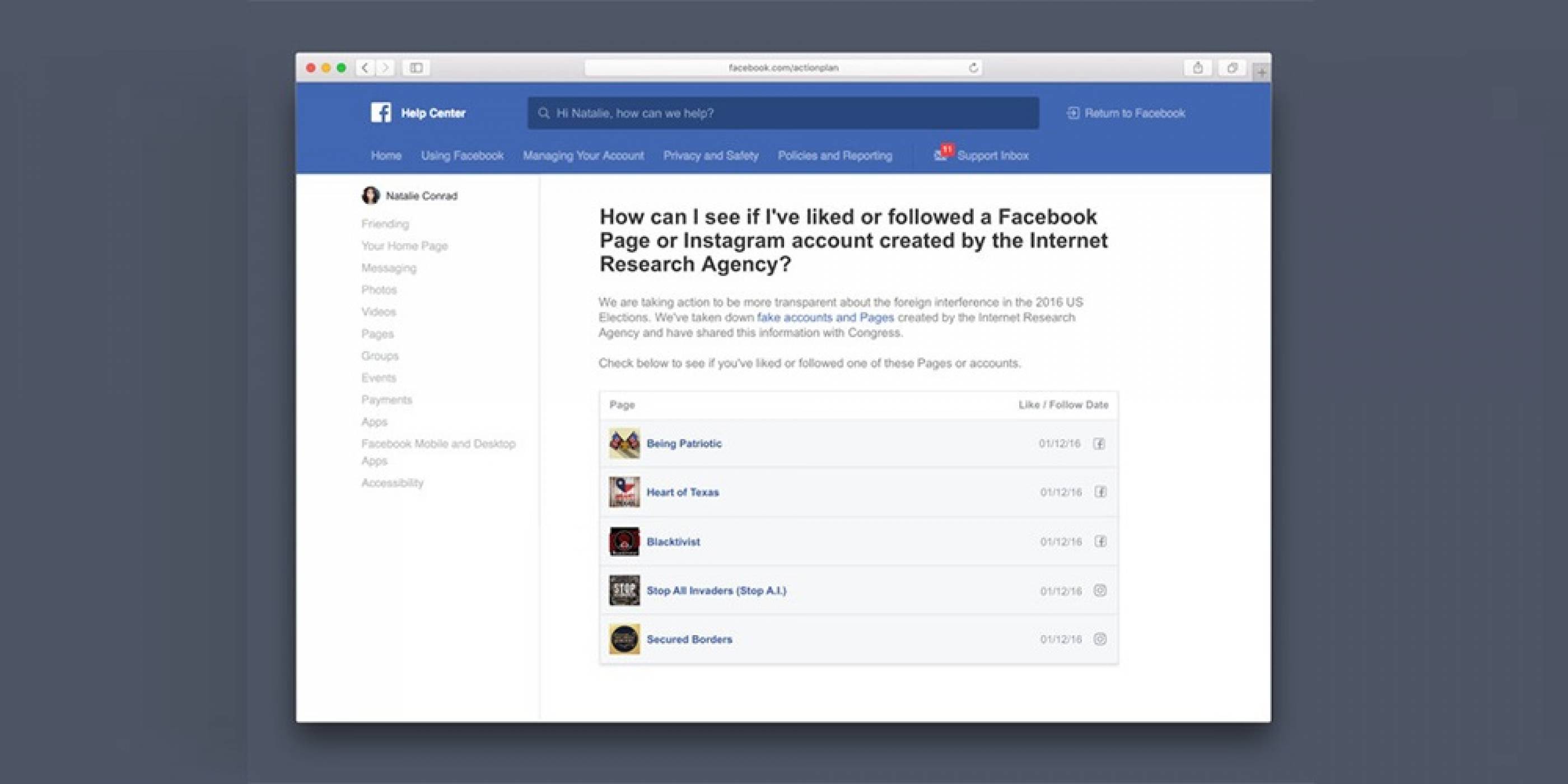This screenshot has height=784, width=1568.
Task: Open Stop All Invaders (Stop A.I.) link
Action: click(x=716, y=590)
